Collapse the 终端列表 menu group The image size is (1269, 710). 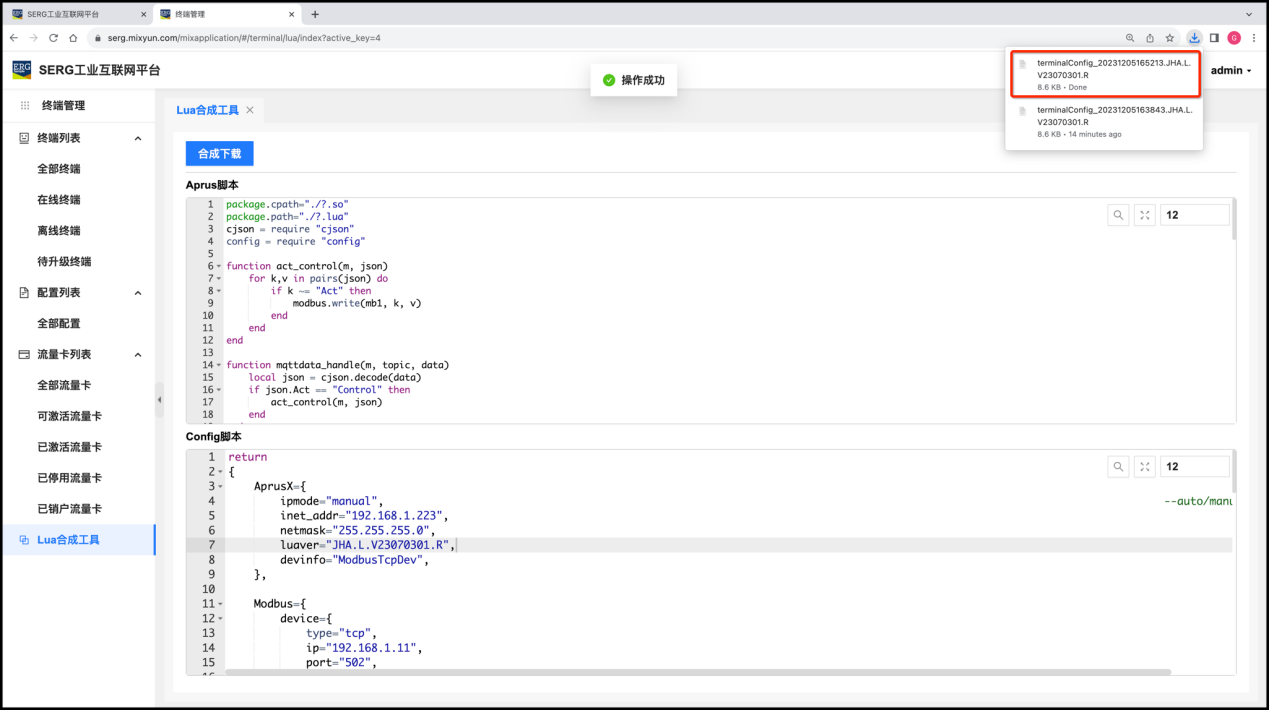pos(138,138)
